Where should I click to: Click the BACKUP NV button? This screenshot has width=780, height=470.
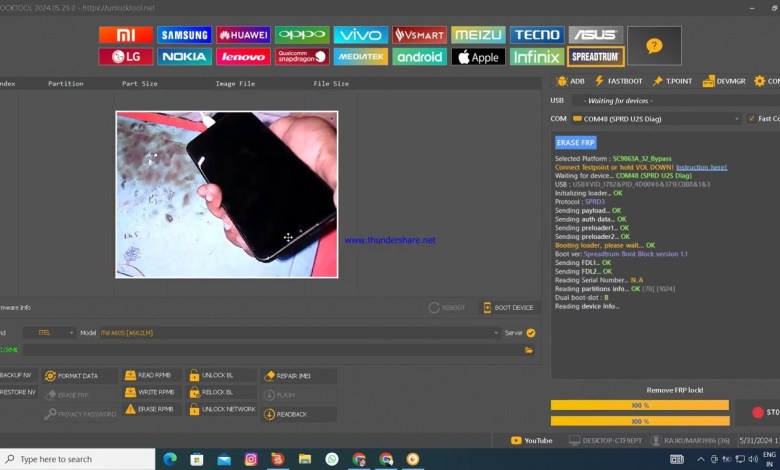17,376
